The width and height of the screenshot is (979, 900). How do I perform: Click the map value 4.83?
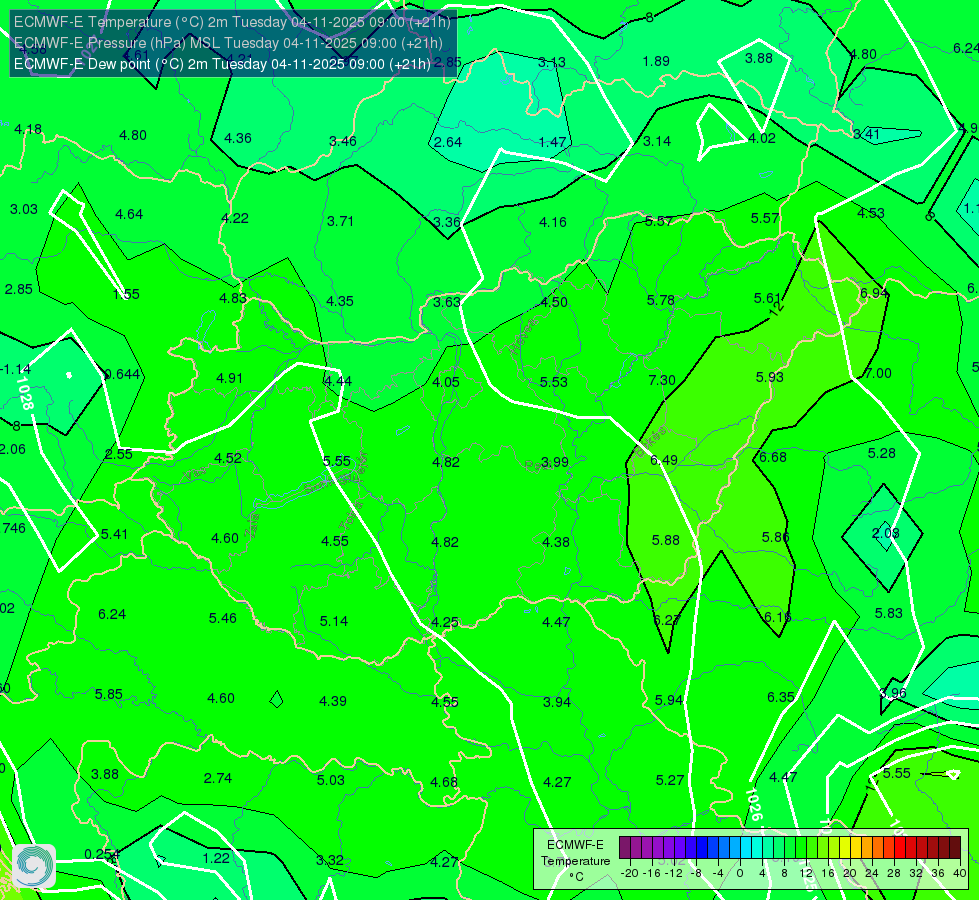point(233,299)
